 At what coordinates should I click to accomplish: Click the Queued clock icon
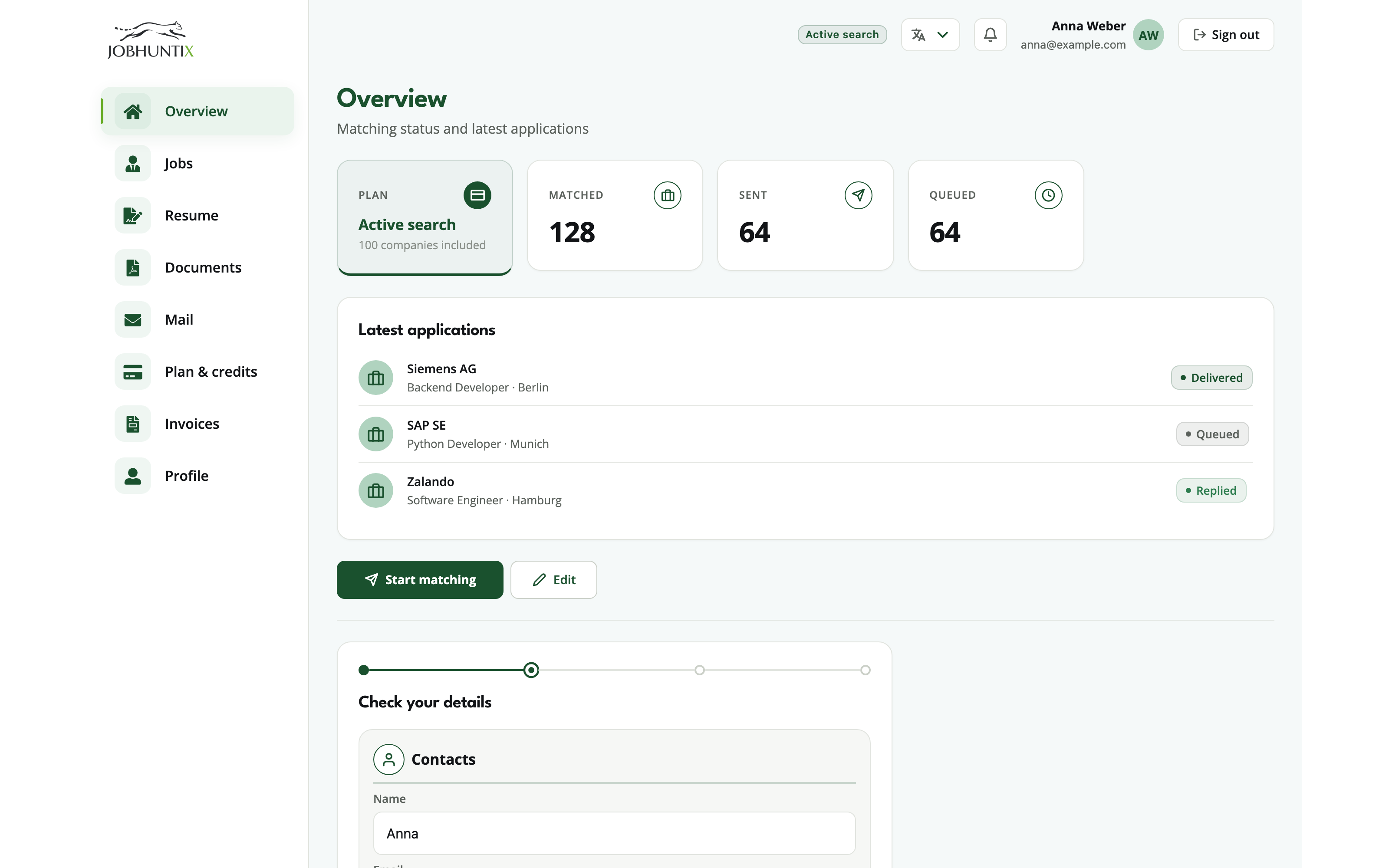(x=1048, y=195)
